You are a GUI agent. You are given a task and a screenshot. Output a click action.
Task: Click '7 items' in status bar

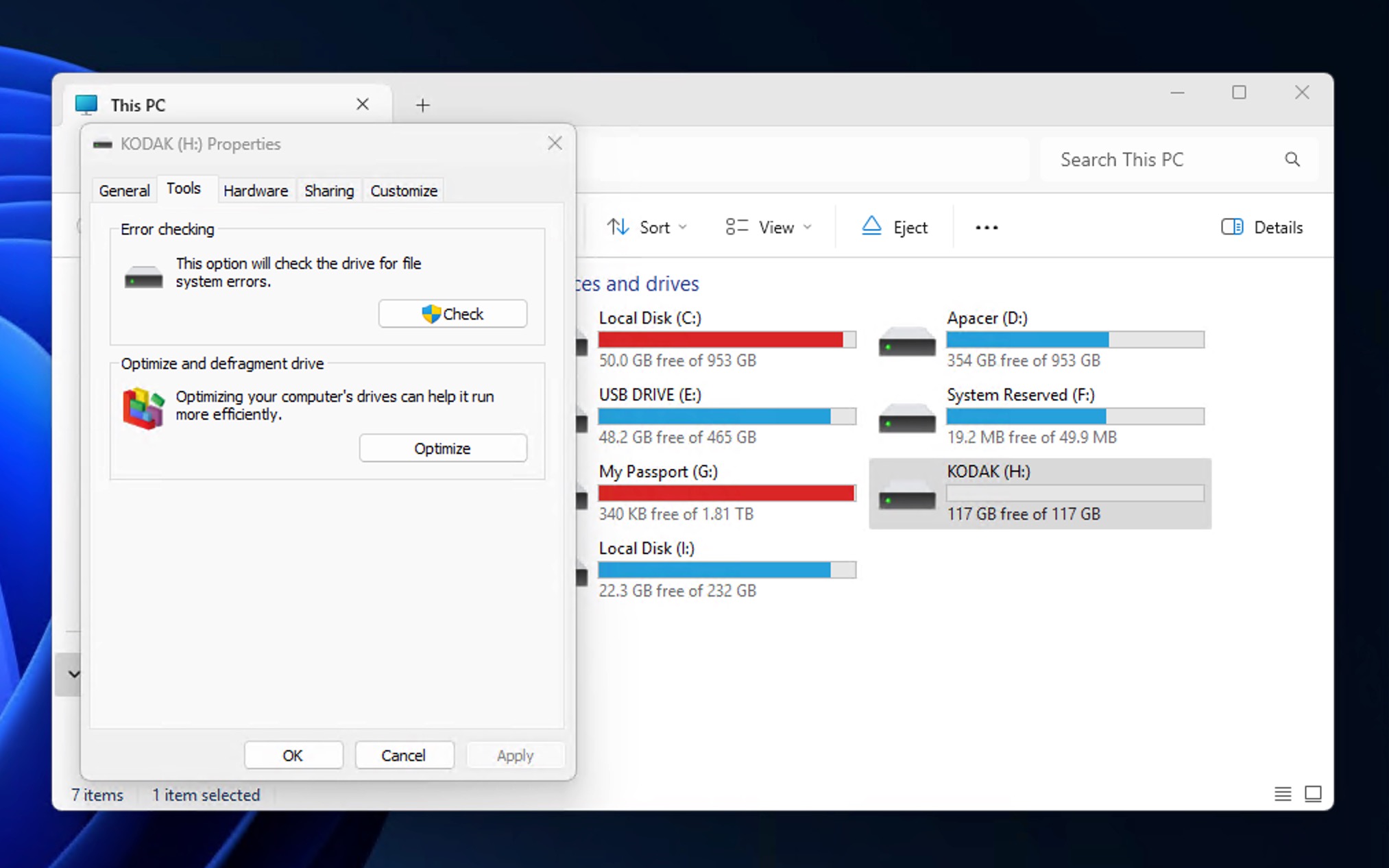point(97,795)
